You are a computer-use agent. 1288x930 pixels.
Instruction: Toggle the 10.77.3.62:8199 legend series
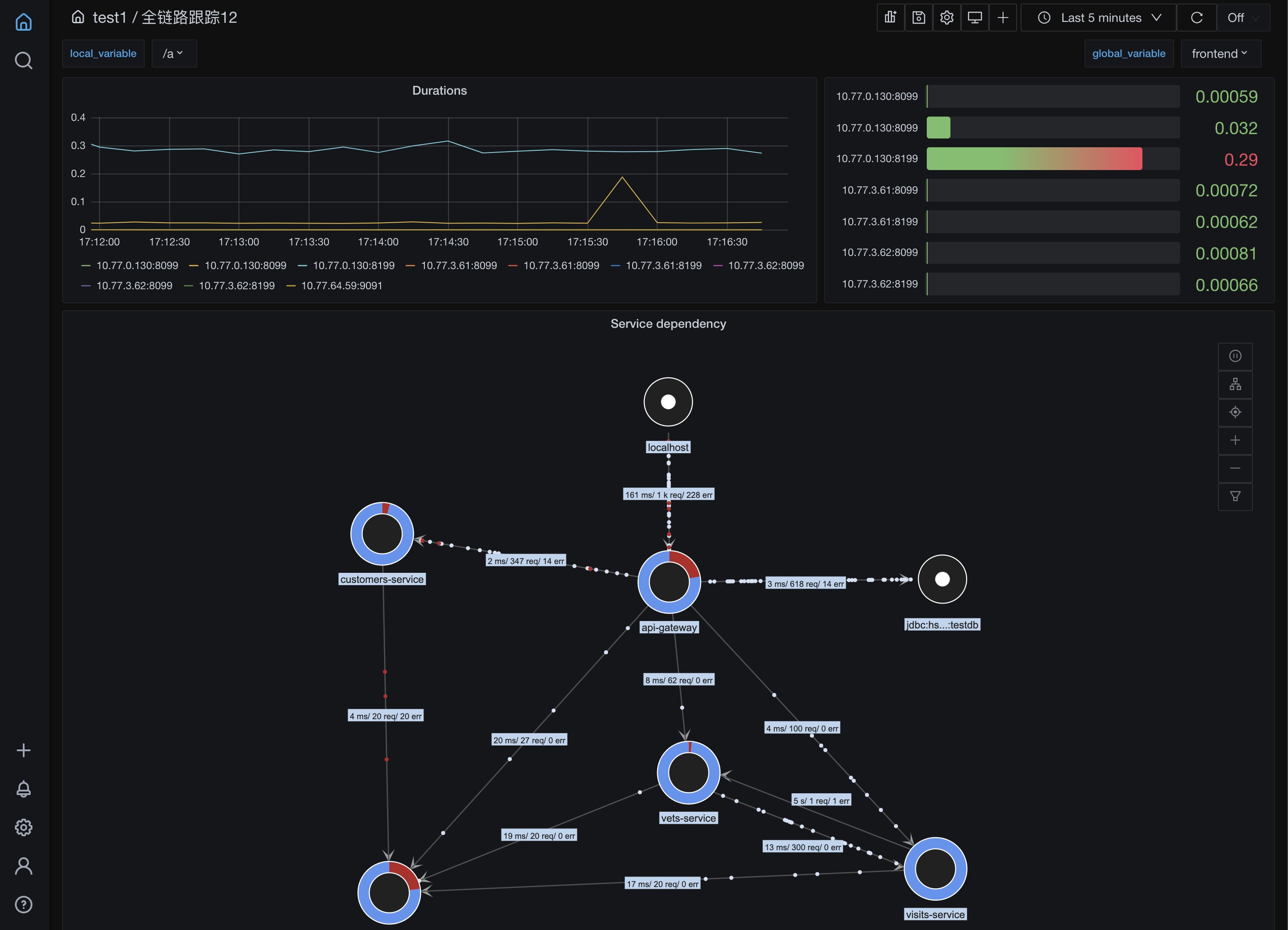point(236,286)
